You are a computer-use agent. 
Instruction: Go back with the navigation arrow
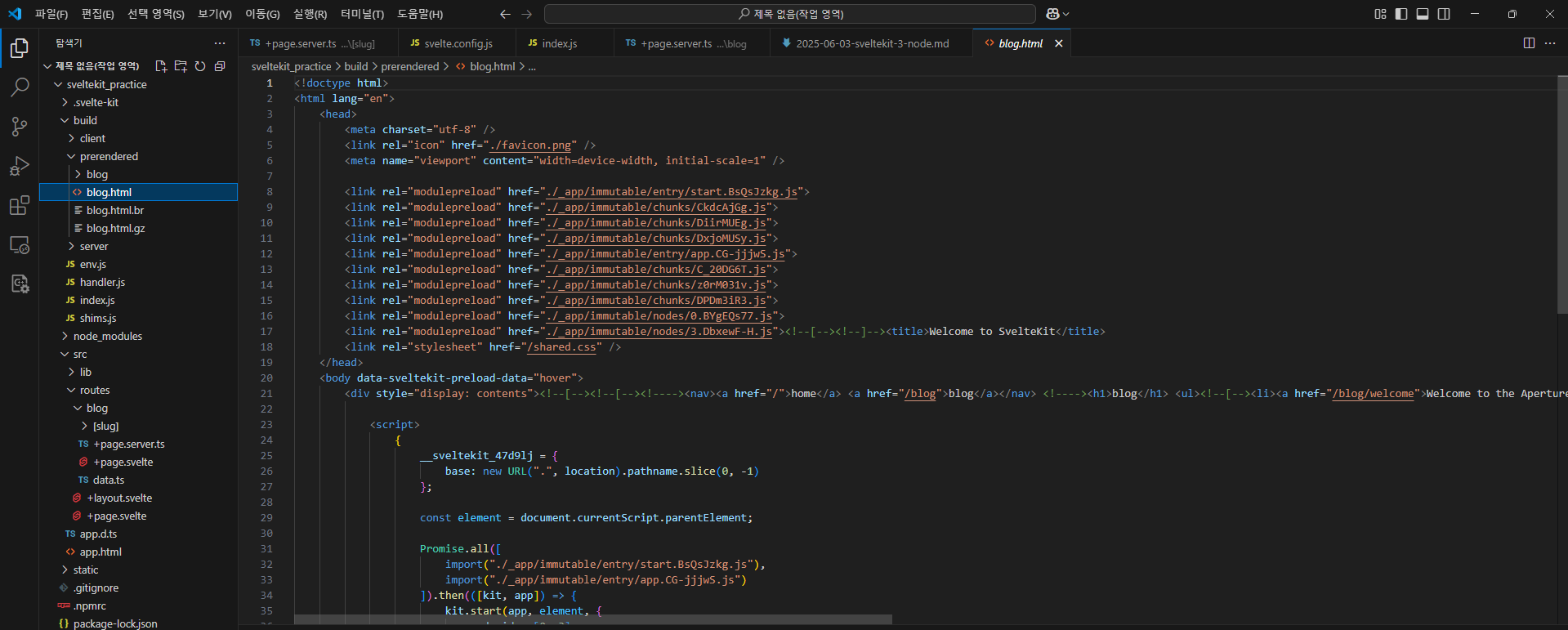click(505, 14)
